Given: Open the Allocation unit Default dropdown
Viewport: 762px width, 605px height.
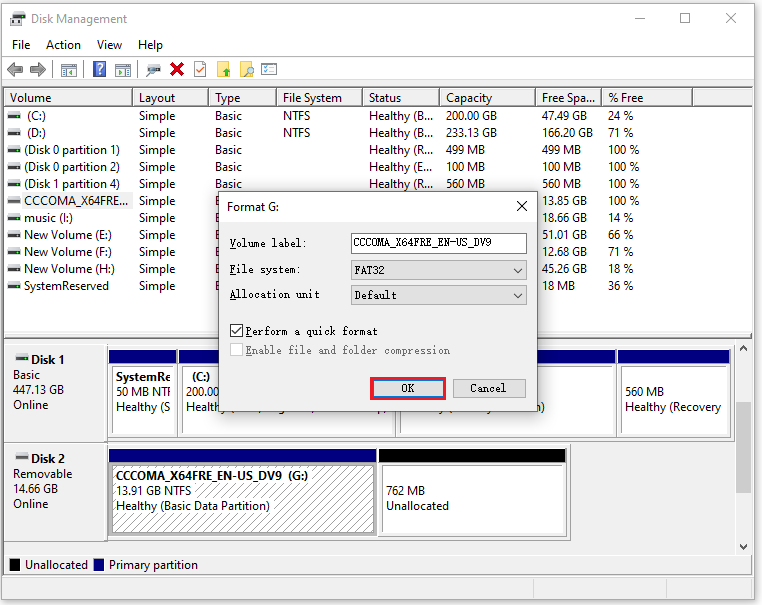Looking at the screenshot, I should click(x=439, y=295).
